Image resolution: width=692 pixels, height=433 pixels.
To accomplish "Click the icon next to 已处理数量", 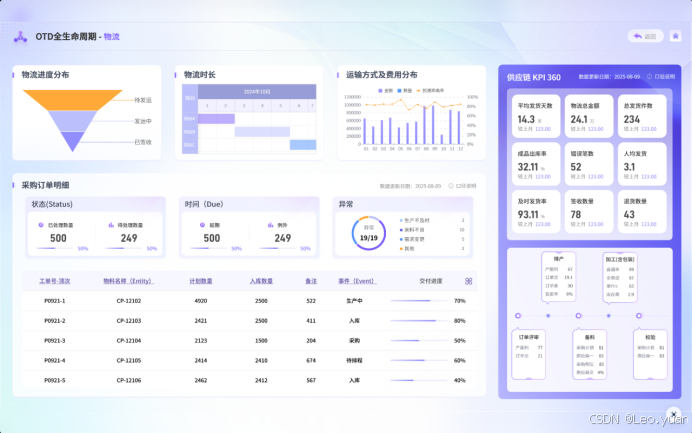I will click(x=41, y=225).
